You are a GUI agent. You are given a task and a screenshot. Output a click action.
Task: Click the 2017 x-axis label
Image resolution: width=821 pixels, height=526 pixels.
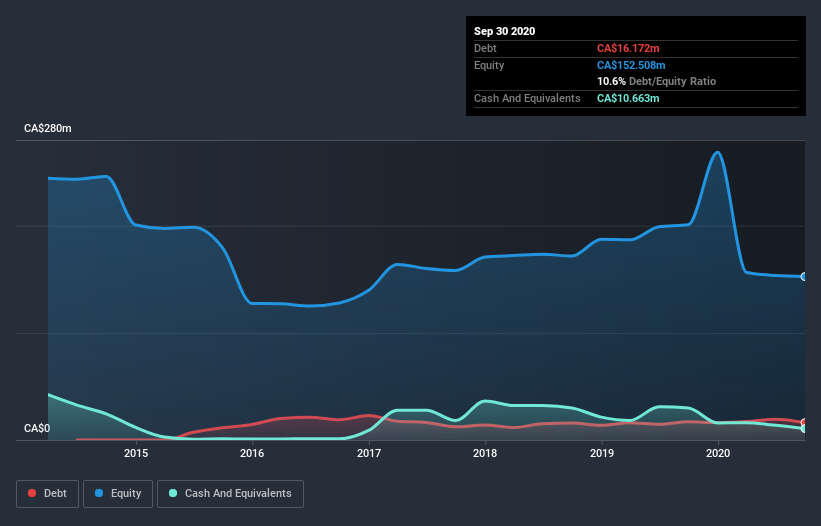[x=369, y=453]
